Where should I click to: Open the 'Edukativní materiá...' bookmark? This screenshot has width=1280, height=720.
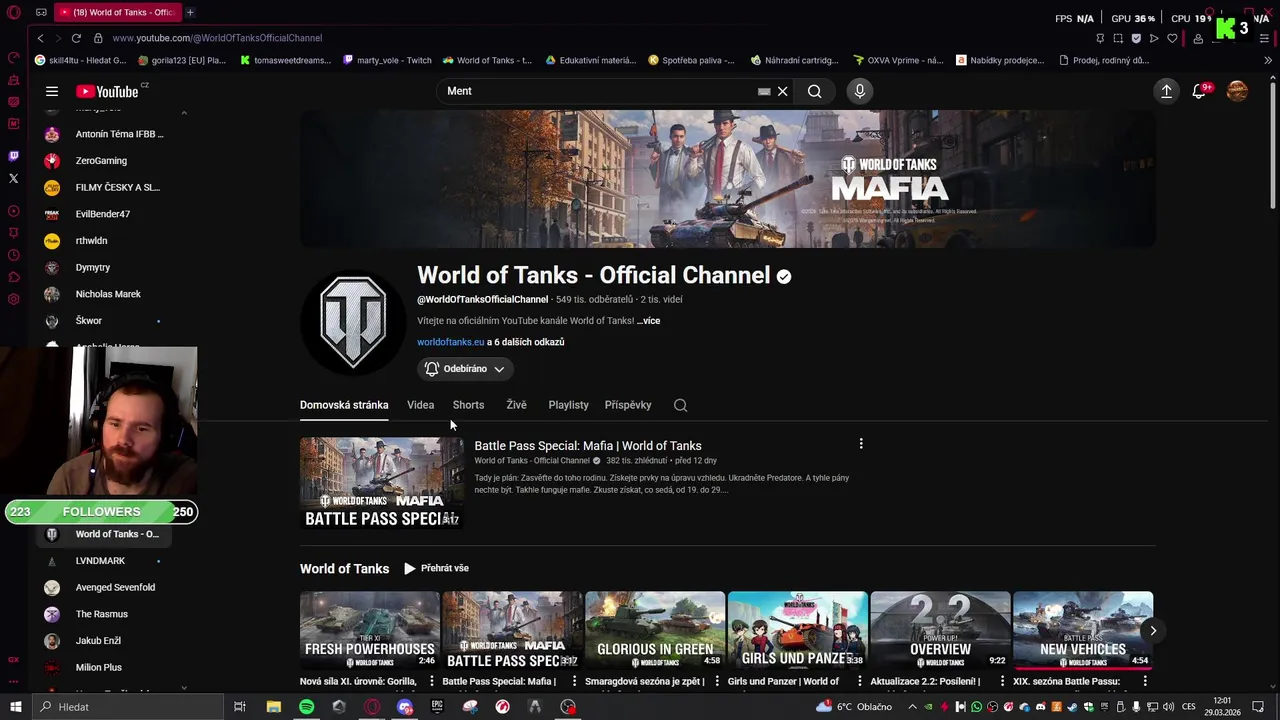pos(590,60)
